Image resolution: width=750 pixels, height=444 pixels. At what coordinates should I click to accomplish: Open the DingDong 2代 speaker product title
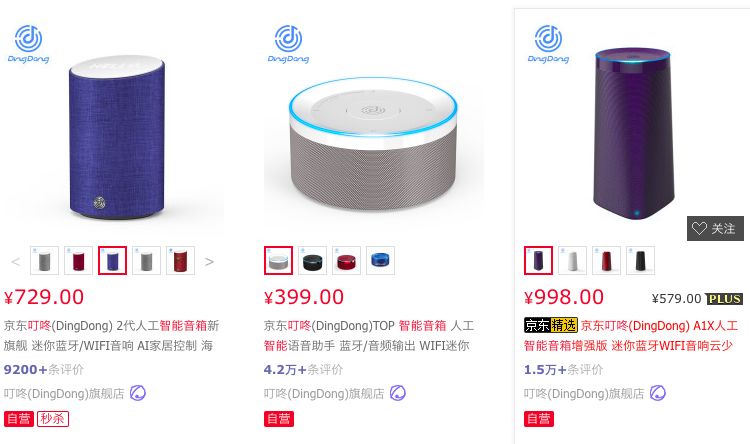(111, 335)
